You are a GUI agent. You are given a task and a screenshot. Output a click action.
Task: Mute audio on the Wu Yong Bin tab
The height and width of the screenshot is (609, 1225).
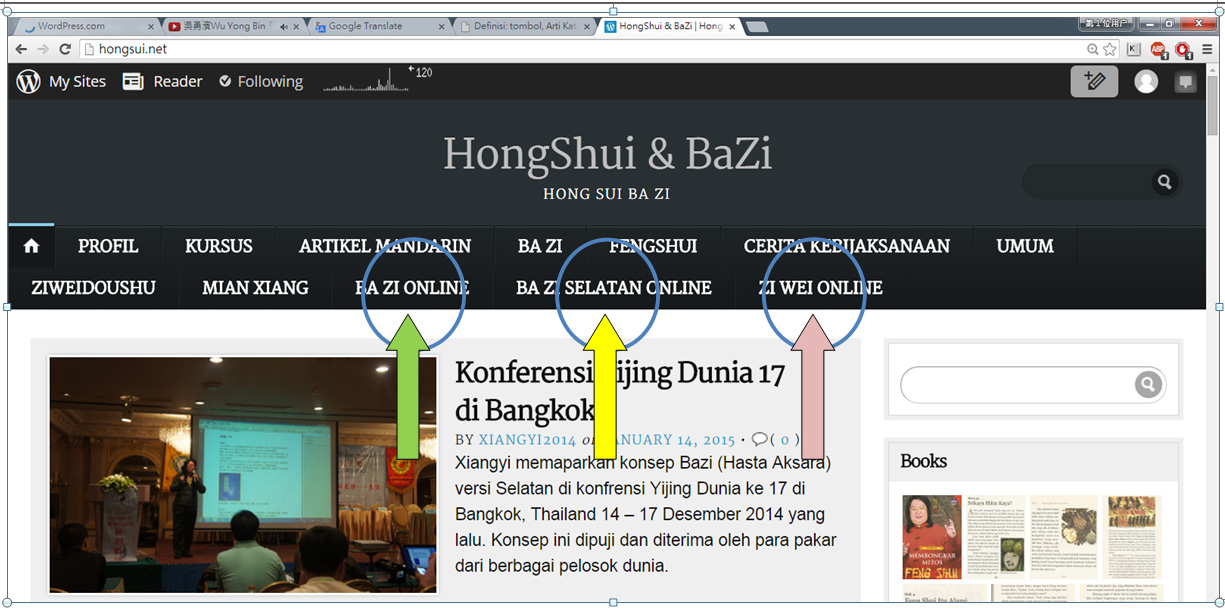pyautogui.click(x=283, y=27)
